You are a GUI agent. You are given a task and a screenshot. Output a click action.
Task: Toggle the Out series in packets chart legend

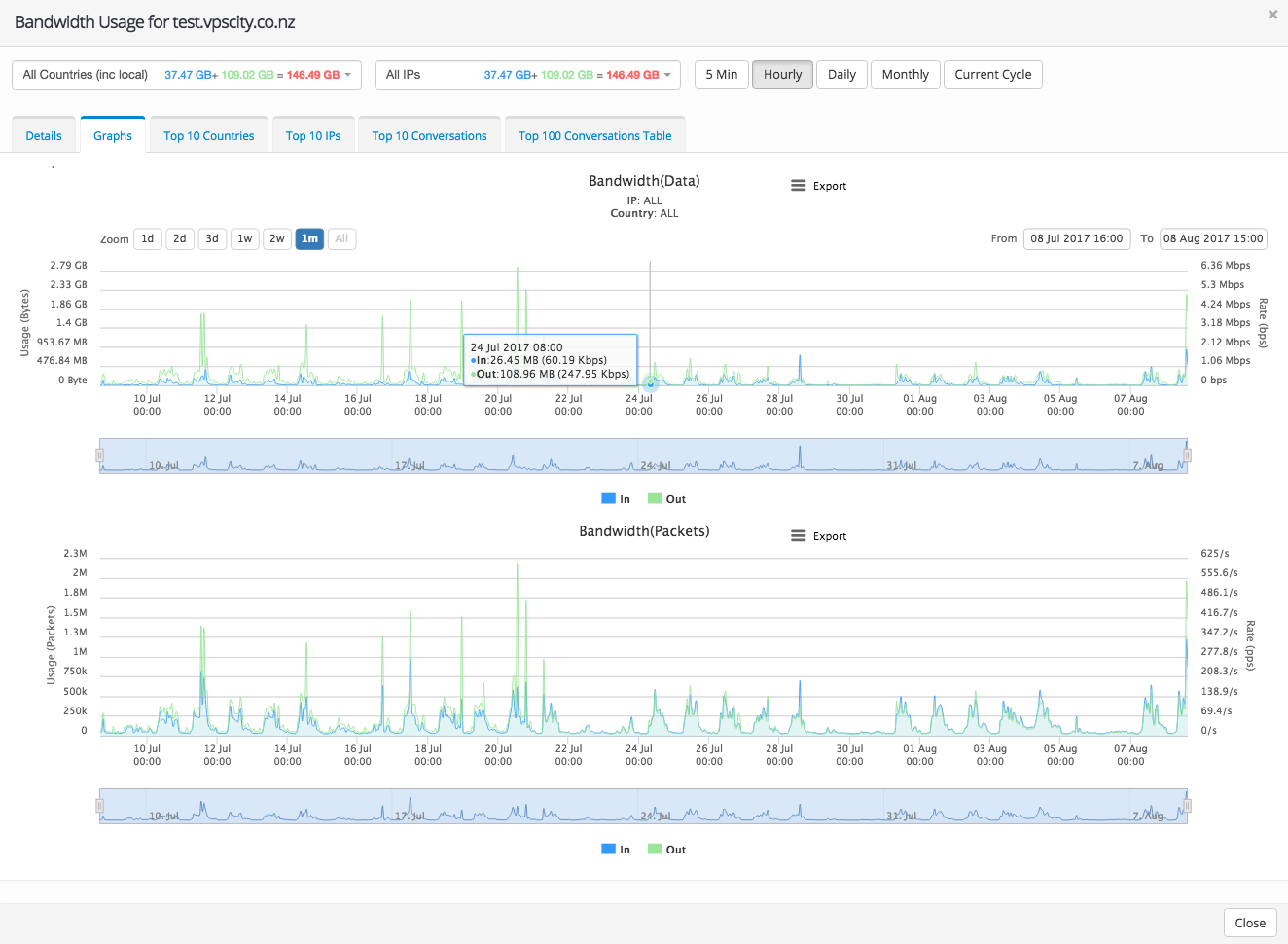[667, 850]
